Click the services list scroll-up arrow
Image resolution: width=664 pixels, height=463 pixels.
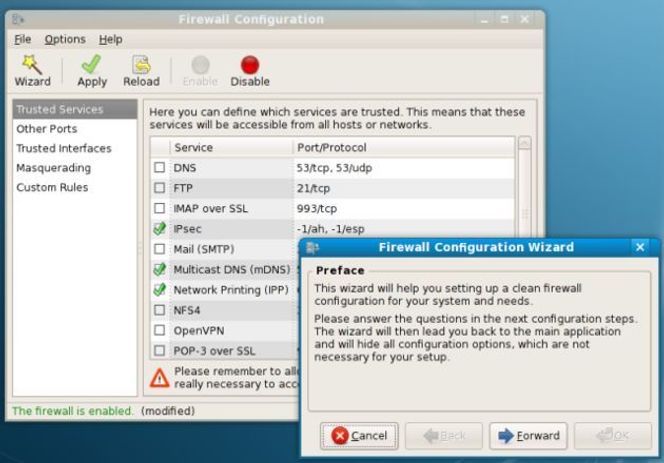[524, 143]
